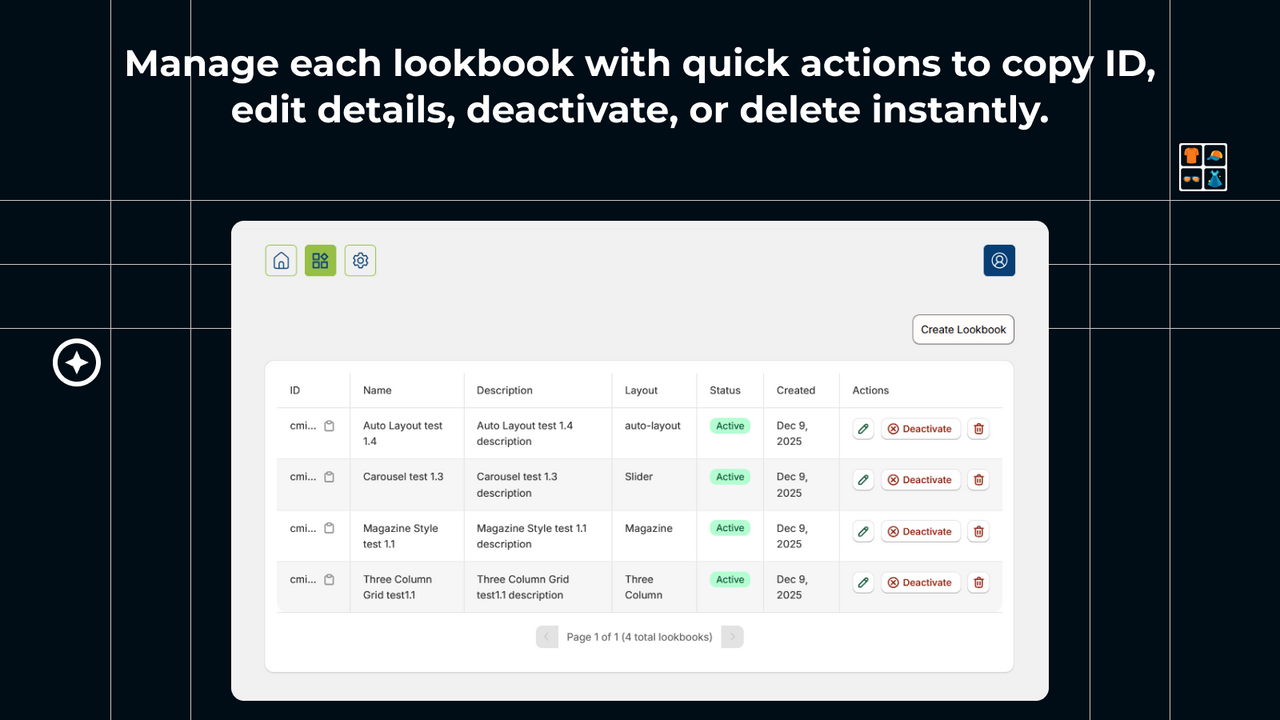Go to previous page arrow
The image size is (1280, 720).
pos(547,637)
